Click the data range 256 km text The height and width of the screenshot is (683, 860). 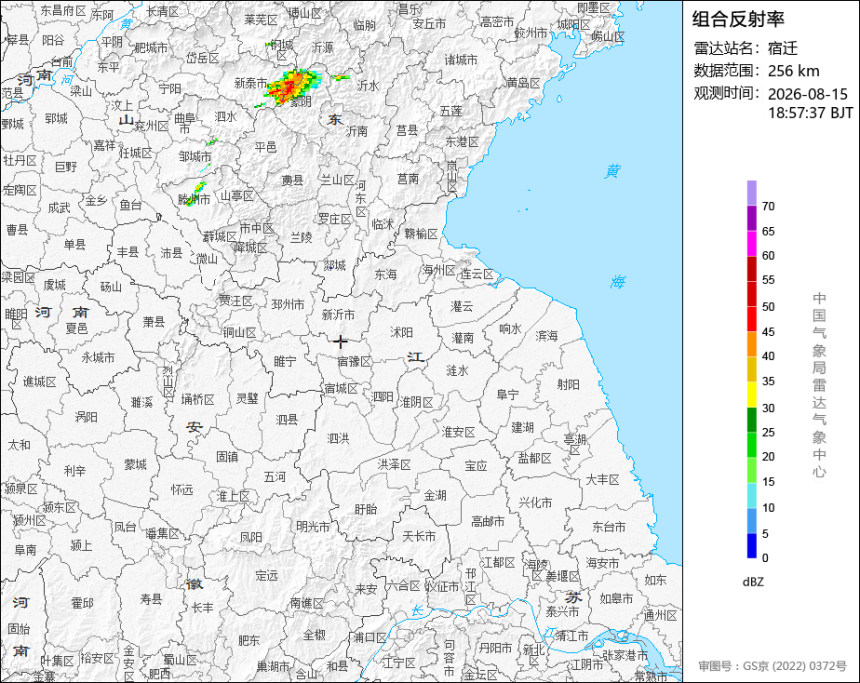(793, 71)
